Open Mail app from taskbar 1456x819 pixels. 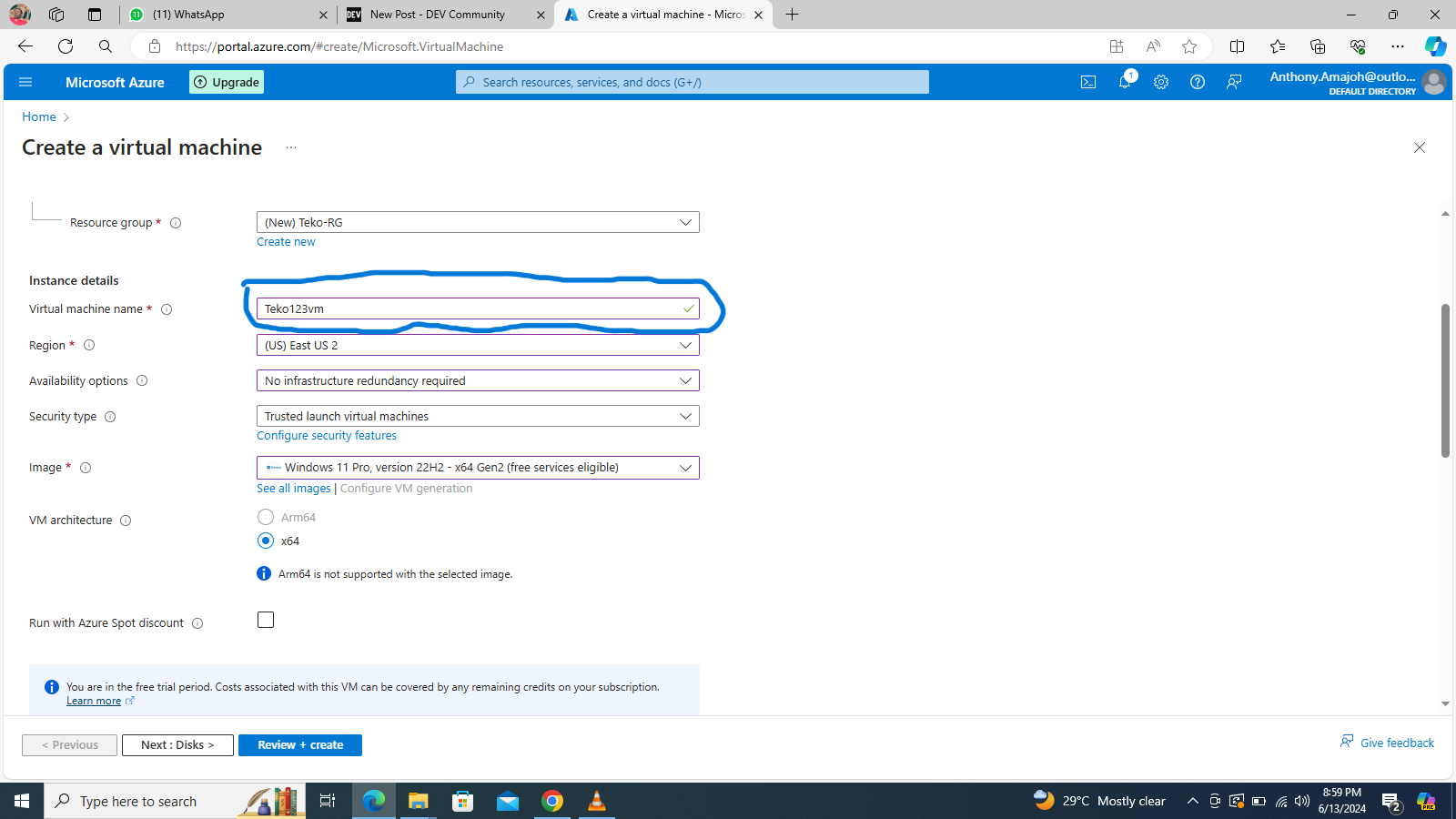508,801
